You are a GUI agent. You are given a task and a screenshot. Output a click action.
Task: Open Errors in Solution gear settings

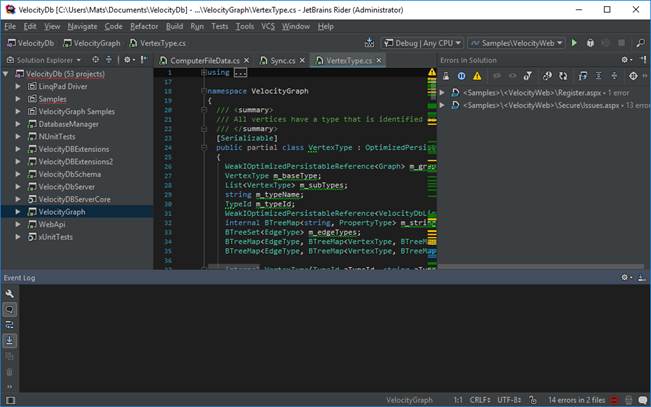point(627,60)
